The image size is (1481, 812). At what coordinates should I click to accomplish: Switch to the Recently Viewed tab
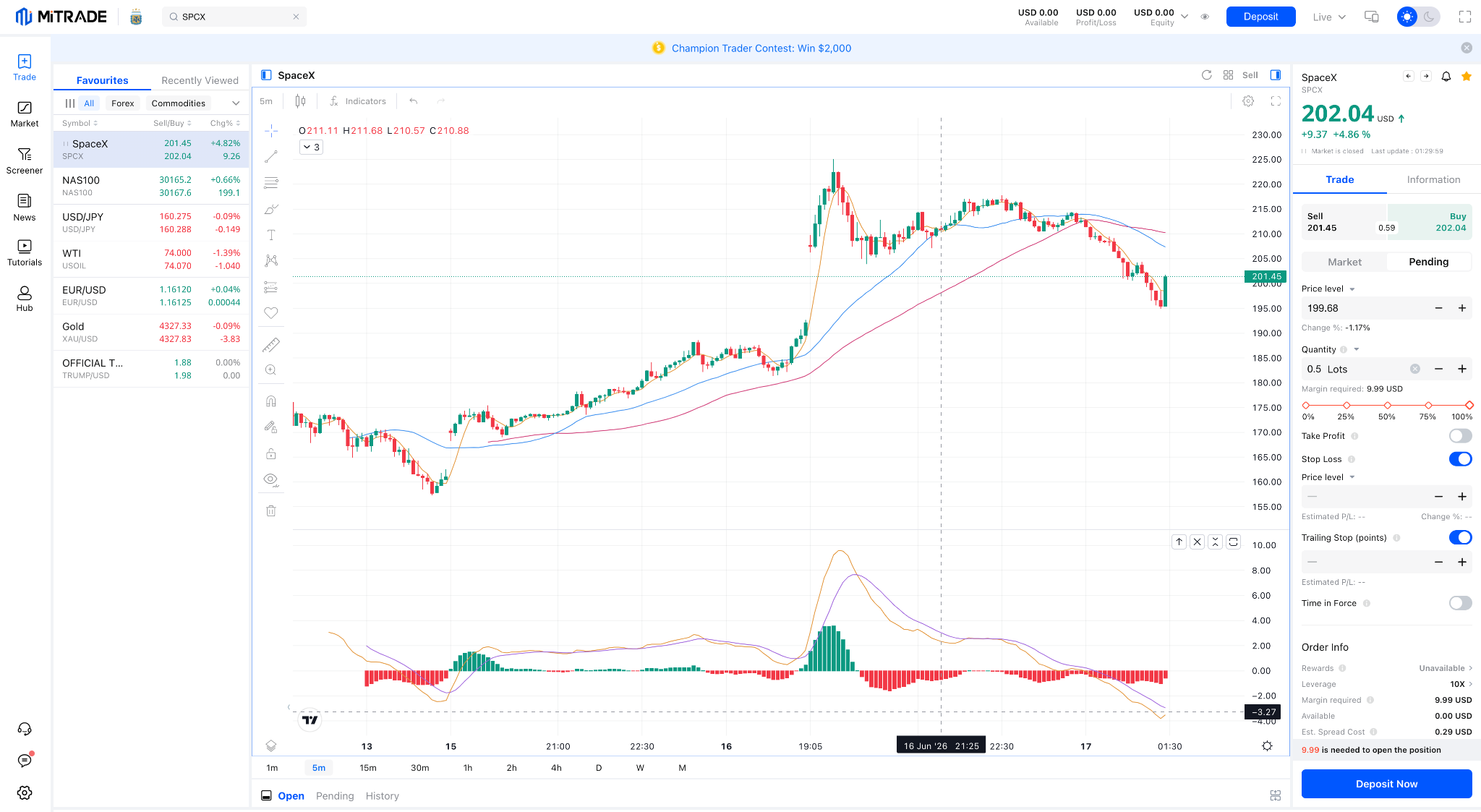(x=200, y=80)
